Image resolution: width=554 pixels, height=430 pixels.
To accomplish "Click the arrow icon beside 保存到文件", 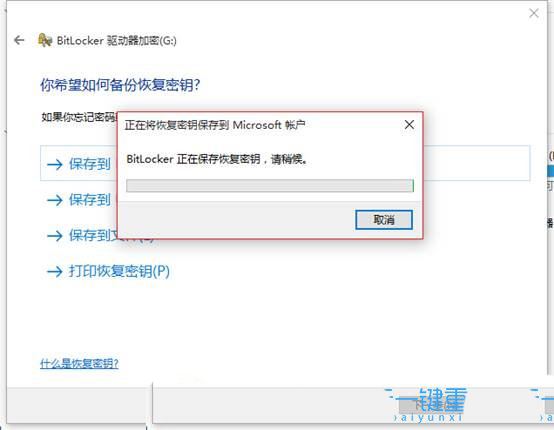I will coord(55,236).
